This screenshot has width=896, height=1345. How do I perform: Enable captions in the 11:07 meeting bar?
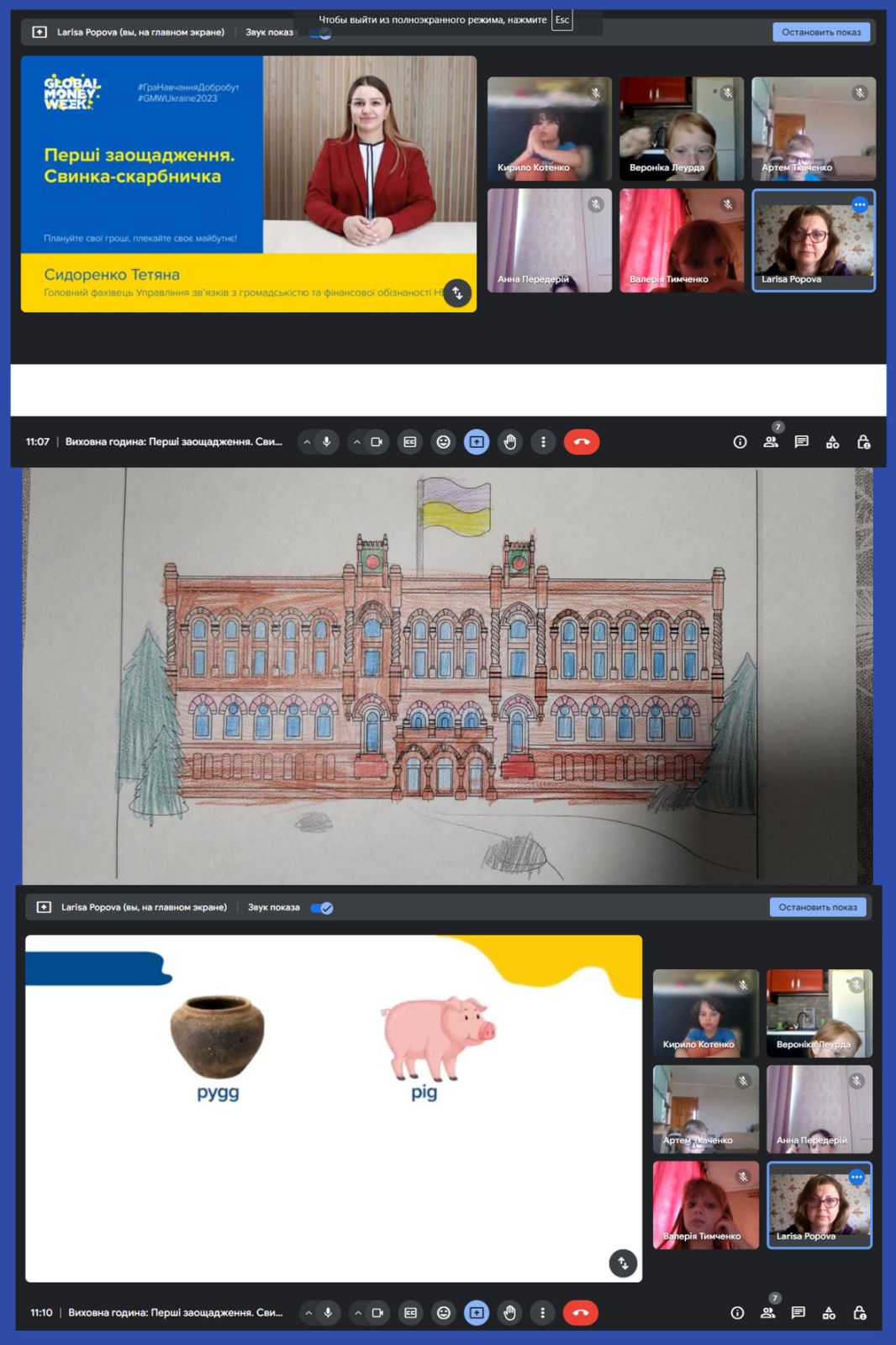pos(409,442)
